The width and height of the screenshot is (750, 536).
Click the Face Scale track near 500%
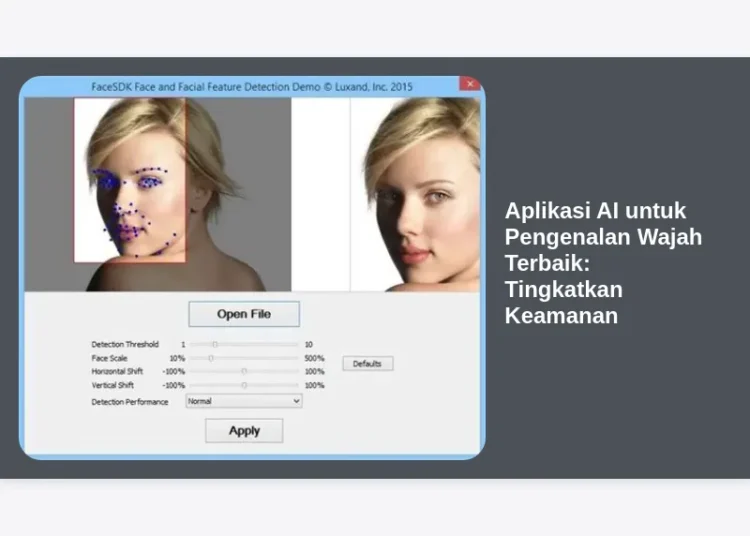[292, 357]
